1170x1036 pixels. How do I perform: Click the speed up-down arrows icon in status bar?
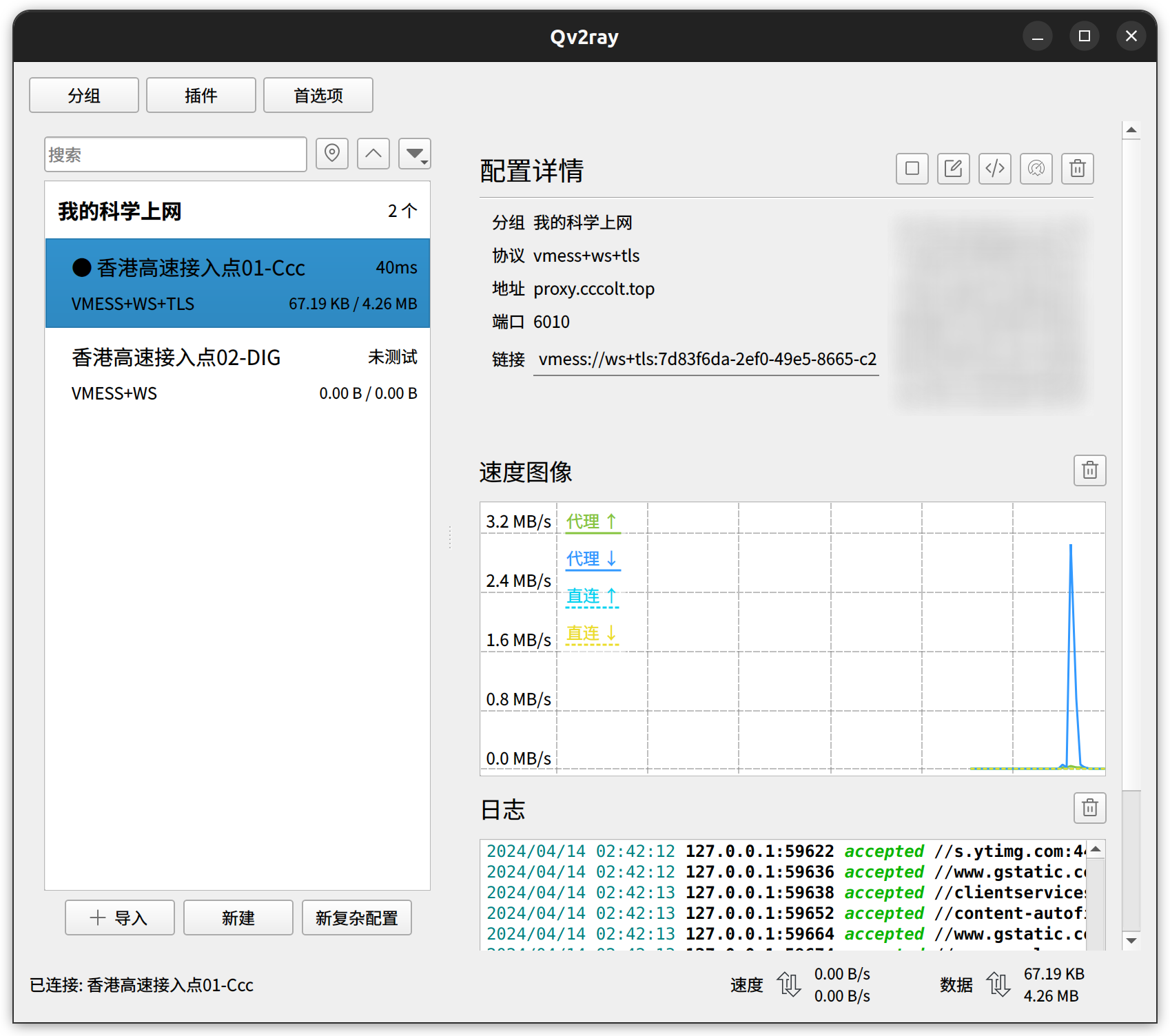(789, 984)
